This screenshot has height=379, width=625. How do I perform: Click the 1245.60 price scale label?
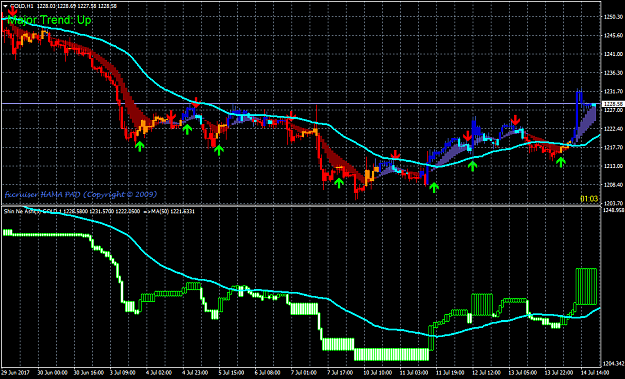coord(613,35)
